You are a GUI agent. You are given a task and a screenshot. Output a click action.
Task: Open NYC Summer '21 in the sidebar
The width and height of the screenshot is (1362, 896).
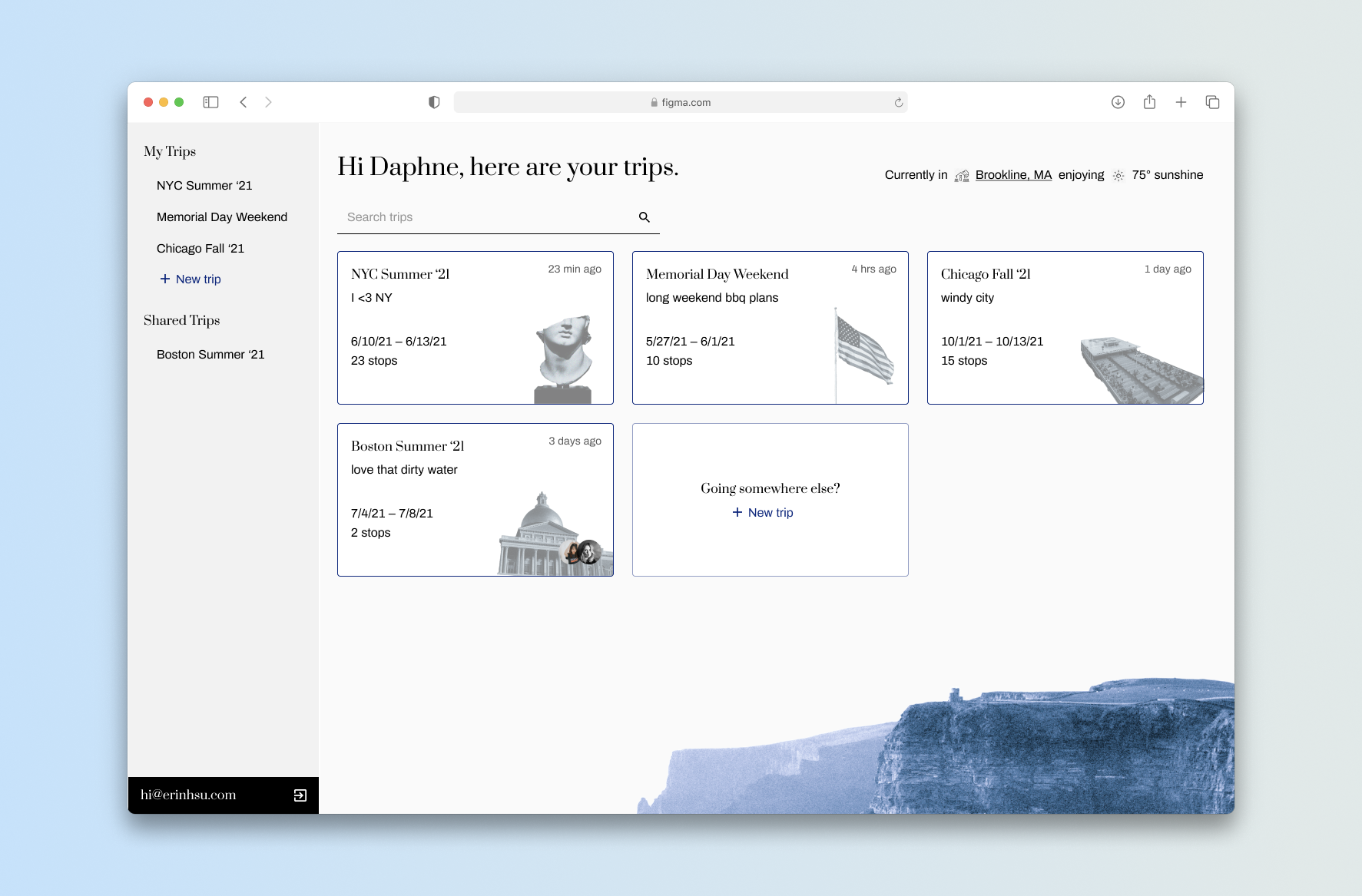[204, 186]
